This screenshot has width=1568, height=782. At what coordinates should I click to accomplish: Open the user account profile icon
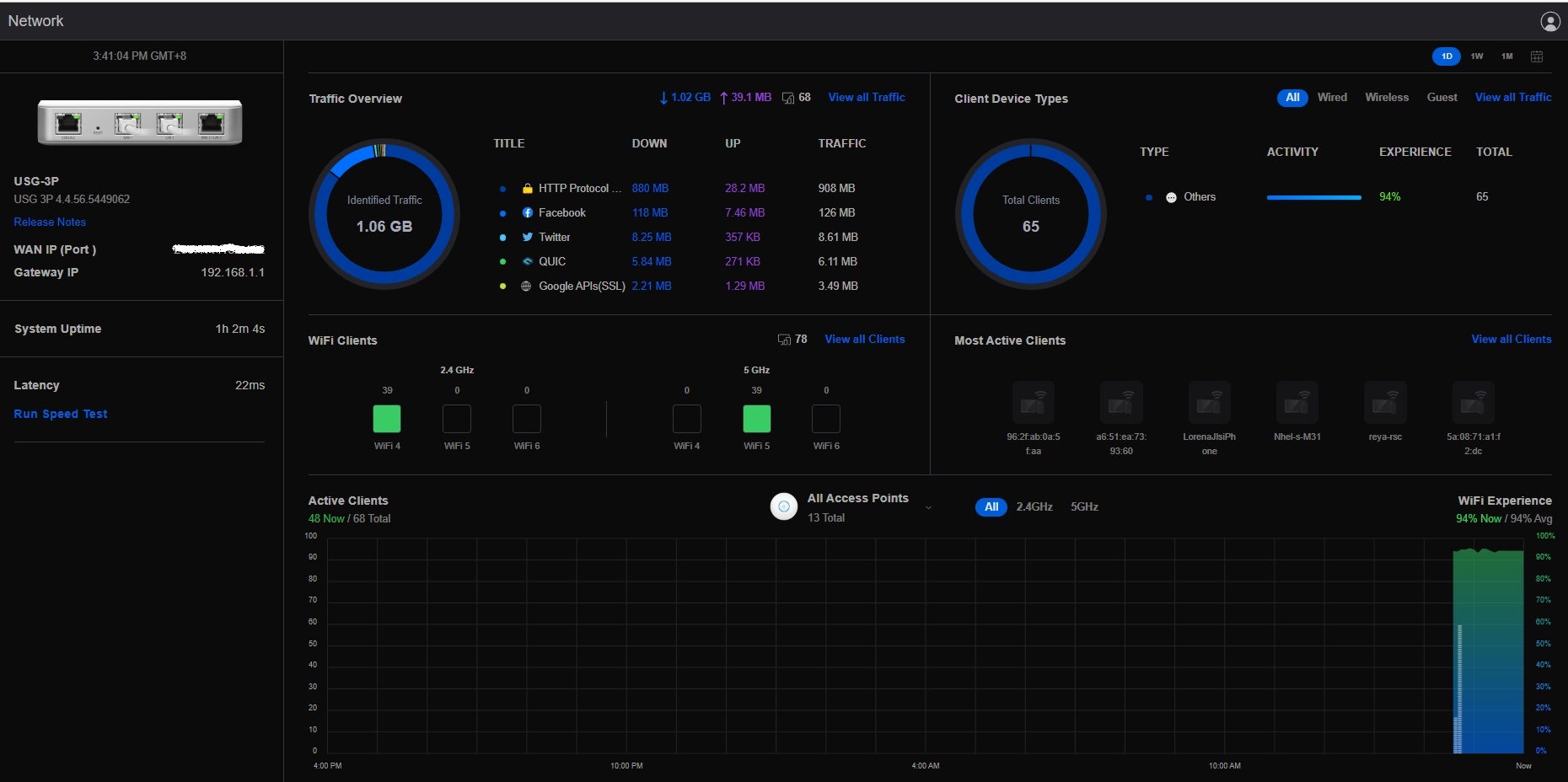pos(1550,21)
